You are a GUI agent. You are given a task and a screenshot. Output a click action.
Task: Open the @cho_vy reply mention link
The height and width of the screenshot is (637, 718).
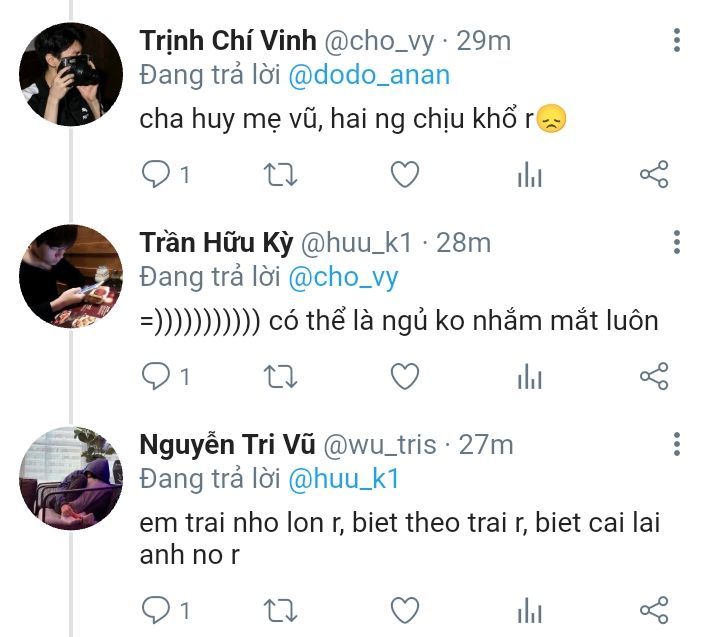(x=343, y=276)
